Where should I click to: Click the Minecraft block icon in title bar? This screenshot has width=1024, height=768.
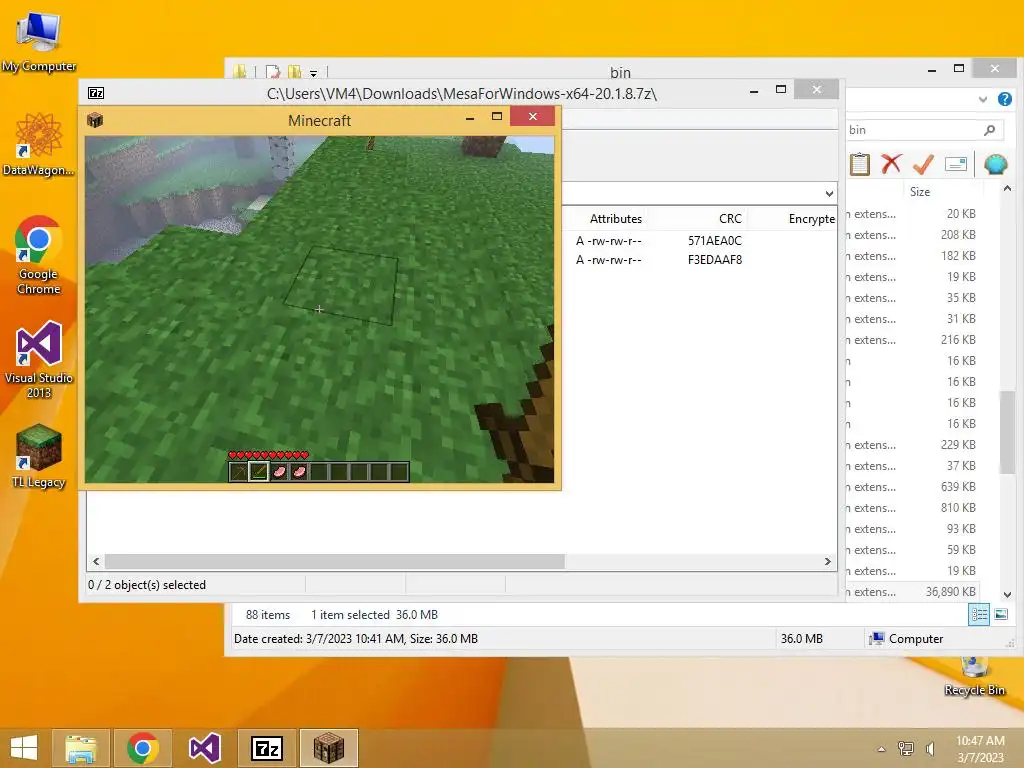(x=95, y=120)
